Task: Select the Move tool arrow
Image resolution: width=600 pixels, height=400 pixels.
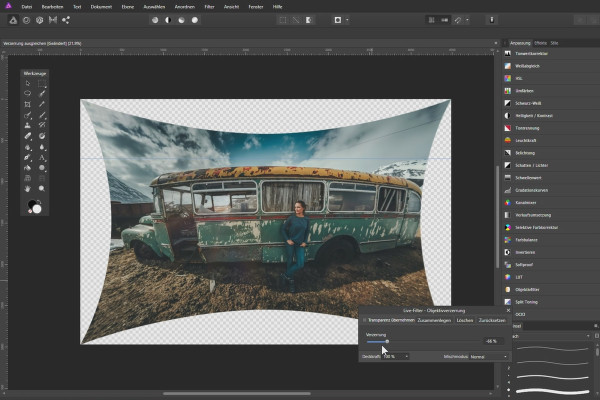Action: pos(28,83)
